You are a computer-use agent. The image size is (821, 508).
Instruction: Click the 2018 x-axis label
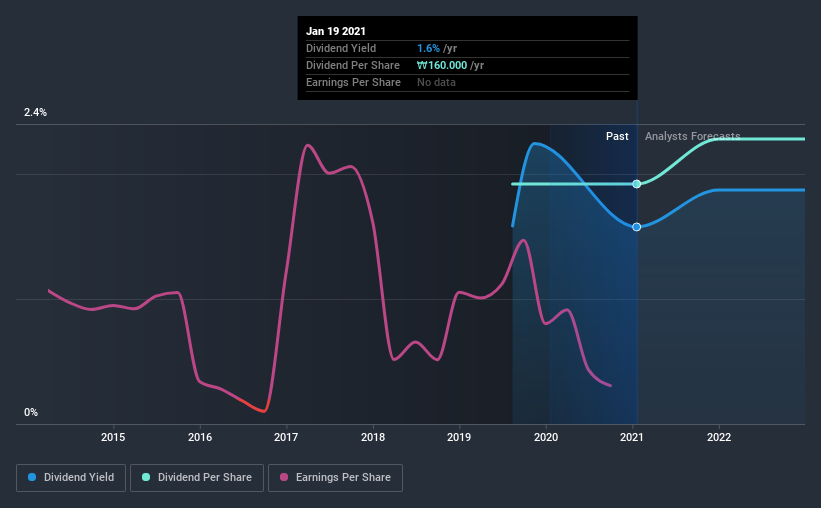pyautogui.click(x=373, y=437)
